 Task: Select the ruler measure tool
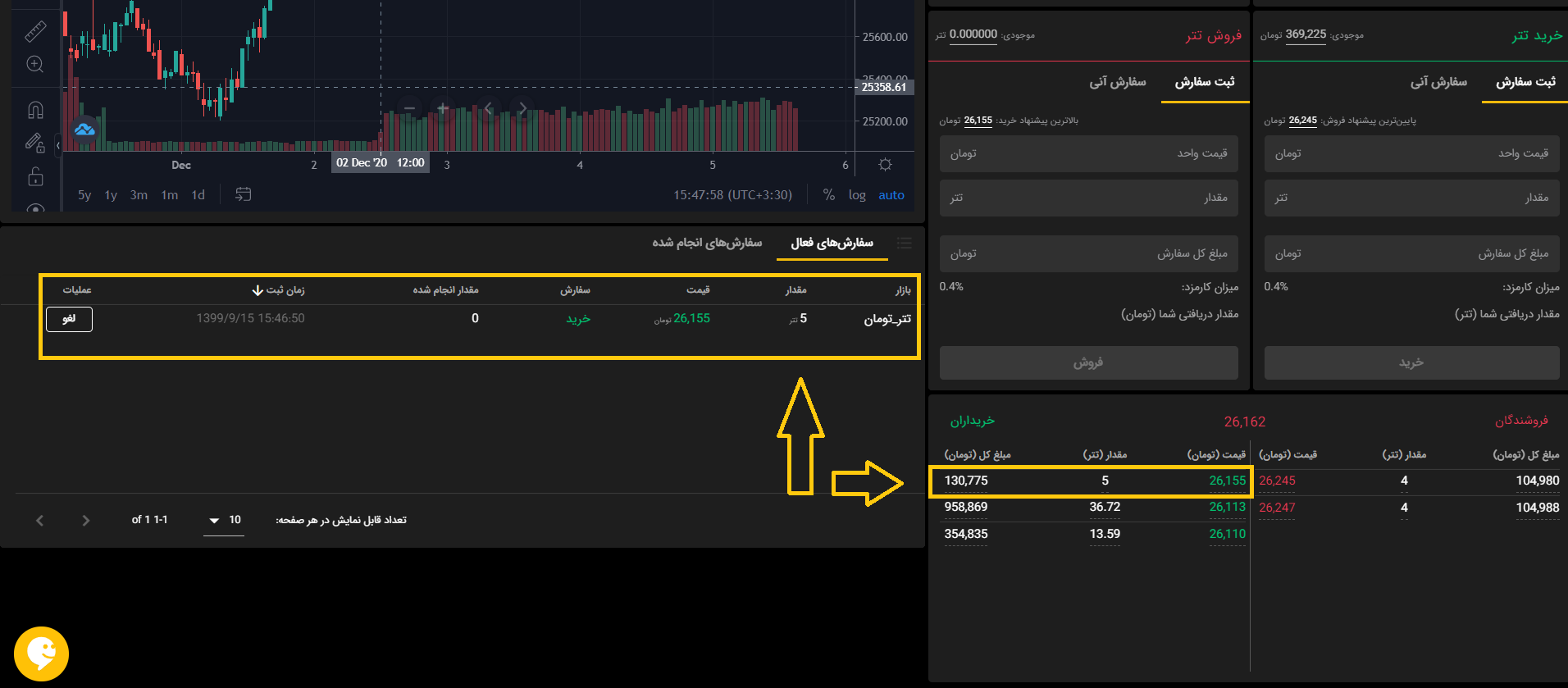35,31
